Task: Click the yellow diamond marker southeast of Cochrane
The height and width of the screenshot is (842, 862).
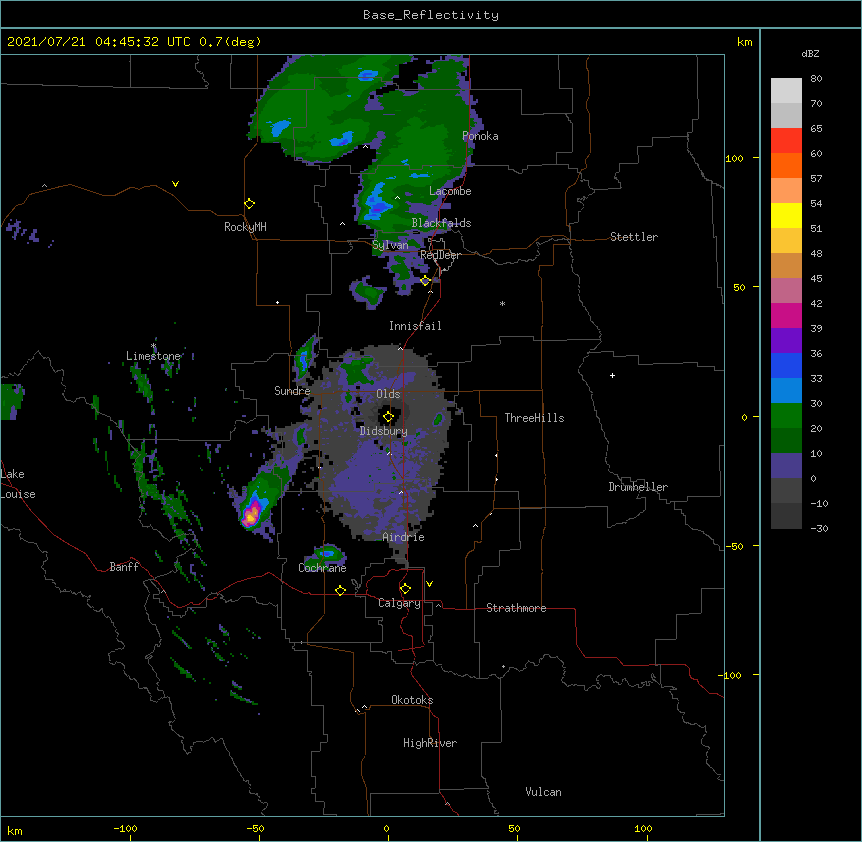Action: (340, 590)
